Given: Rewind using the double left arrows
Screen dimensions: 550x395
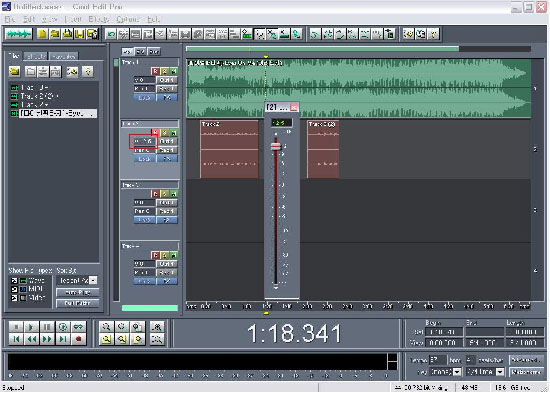Looking at the screenshot, I should point(31,339).
